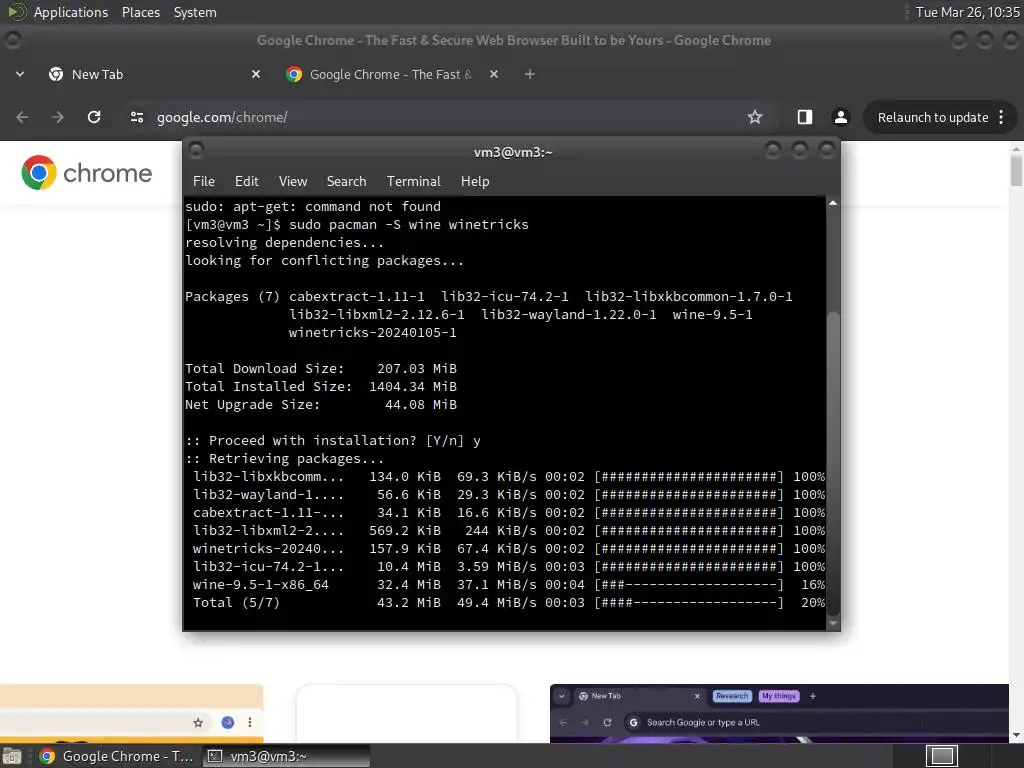The image size is (1024, 768).
Task: Open terminal Help menu
Action: (475, 182)
